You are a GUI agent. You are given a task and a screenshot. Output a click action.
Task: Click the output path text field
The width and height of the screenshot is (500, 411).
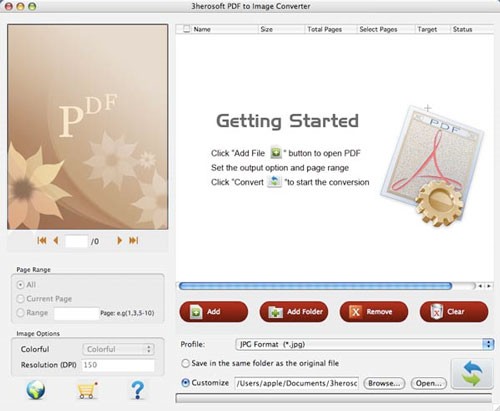tap(297, 383)
